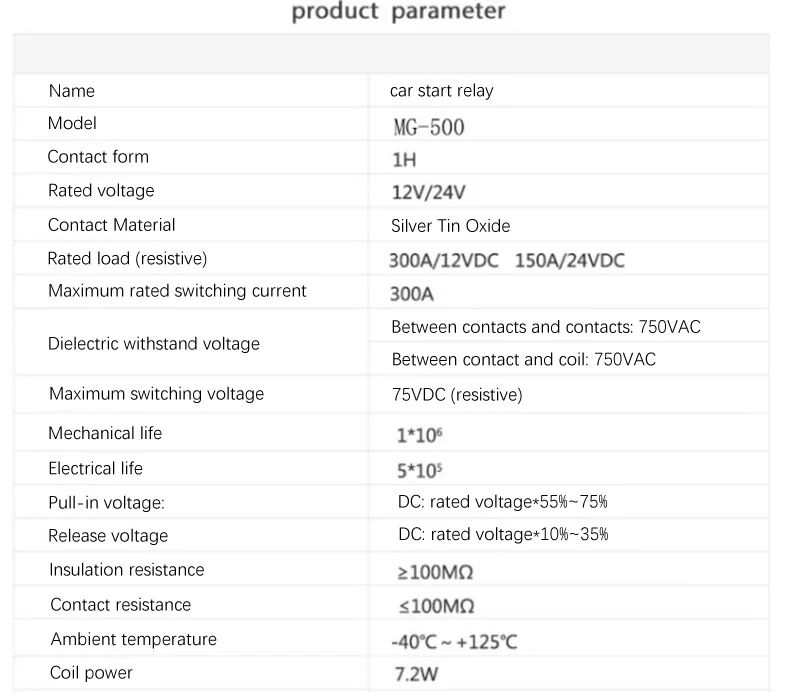Click the 12V/24V rated voltage value
The image size is (800, 698).
[429, 192]
